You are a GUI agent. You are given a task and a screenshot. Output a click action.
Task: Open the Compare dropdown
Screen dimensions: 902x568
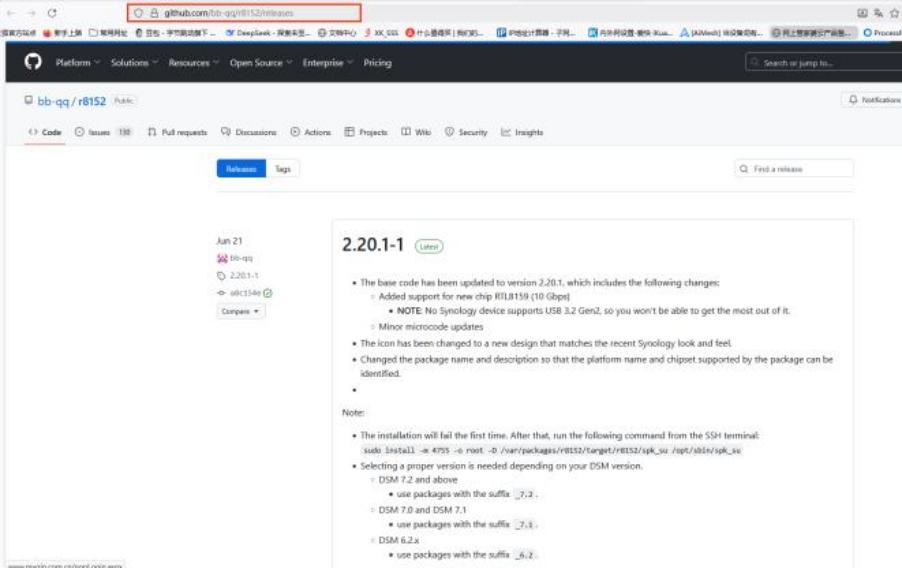coord(240,311)
